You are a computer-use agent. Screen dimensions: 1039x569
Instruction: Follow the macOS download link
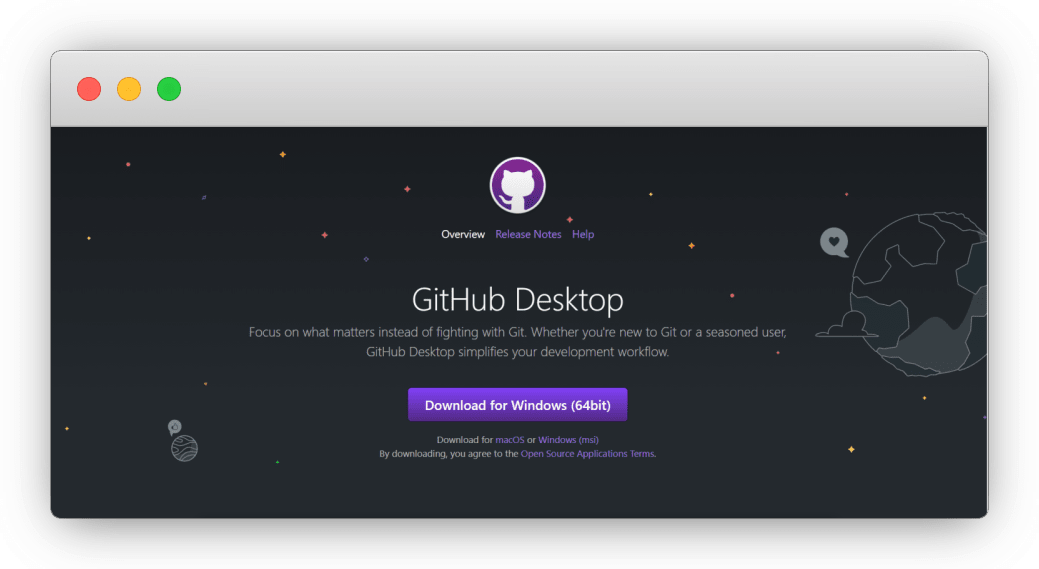510,440
